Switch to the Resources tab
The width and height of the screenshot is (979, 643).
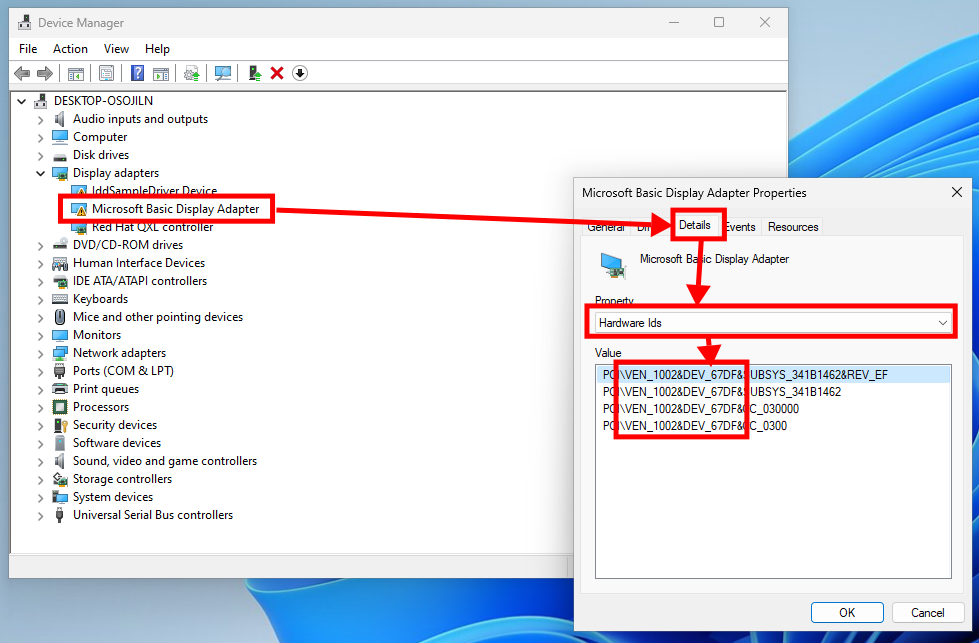pyautogui.click(x=793, y=227)
